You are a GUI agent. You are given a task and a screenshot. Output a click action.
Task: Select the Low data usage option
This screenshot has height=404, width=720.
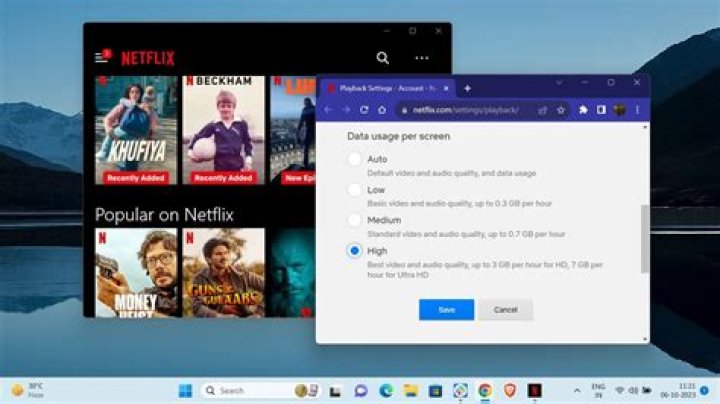click(x=354, y=190)
